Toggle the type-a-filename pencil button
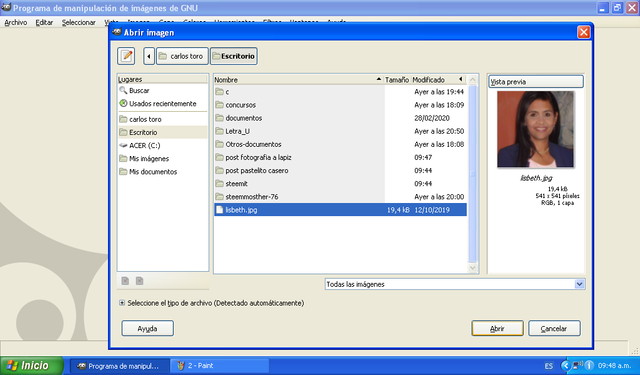 point(126,56)
